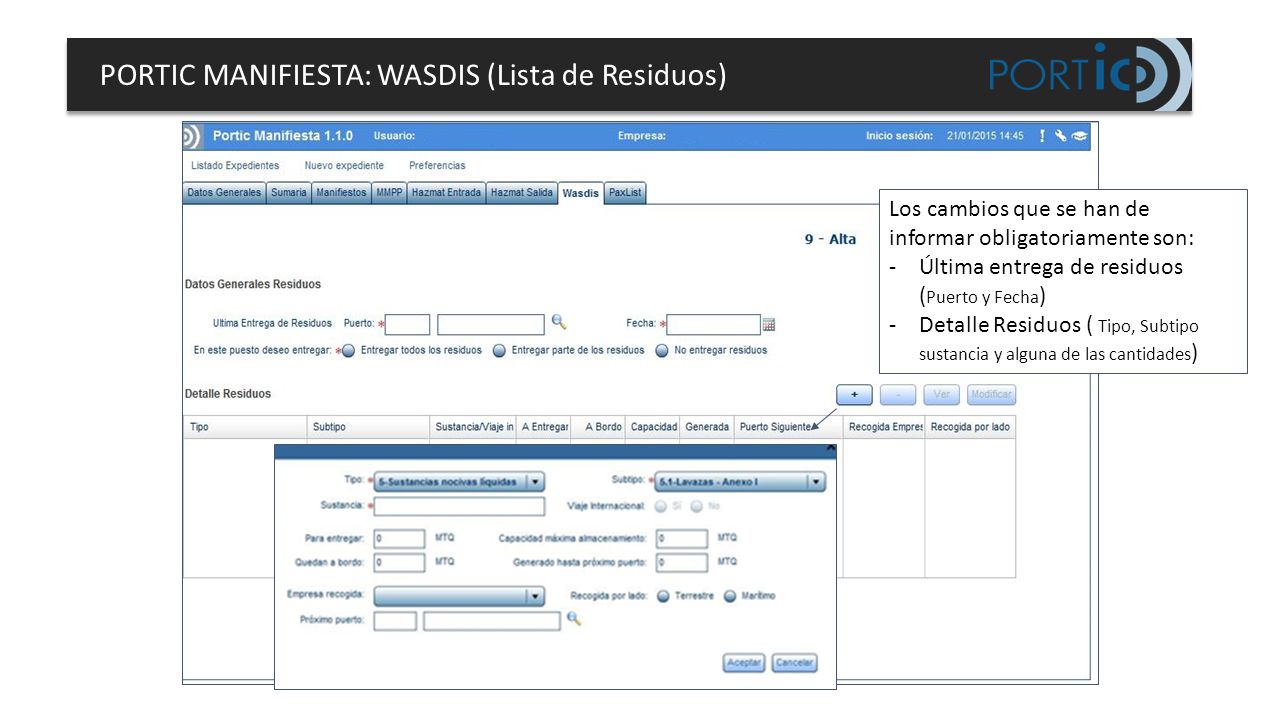Click Generado hasta próximo puerto field
Image resolution: width=1280 pixels, height=720 pixels.
[x=682, y=563]
